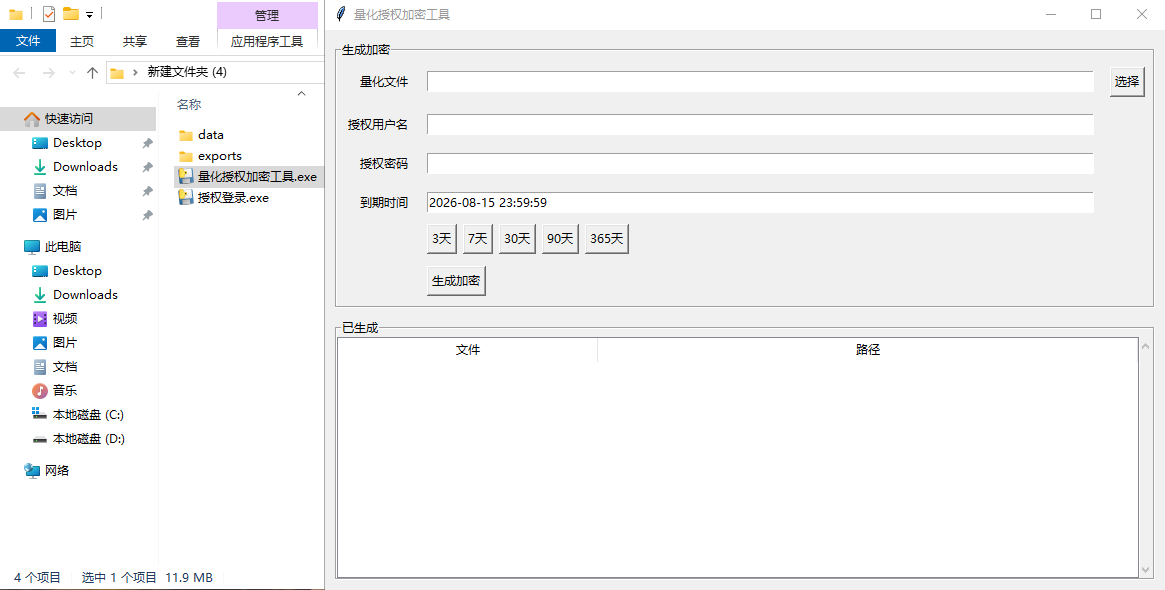1165x590 pixels.
Task: Open 文档 under 此电脑
Action: tap(65, 366)
